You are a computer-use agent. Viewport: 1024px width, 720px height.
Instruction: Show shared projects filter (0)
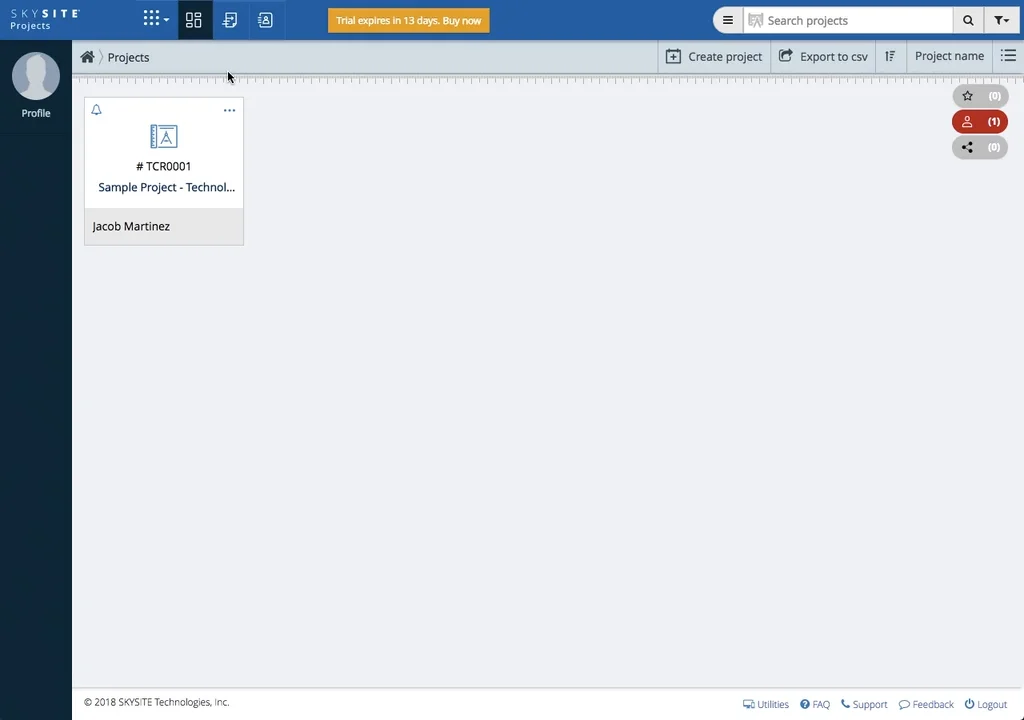click(x=980, y=147)
